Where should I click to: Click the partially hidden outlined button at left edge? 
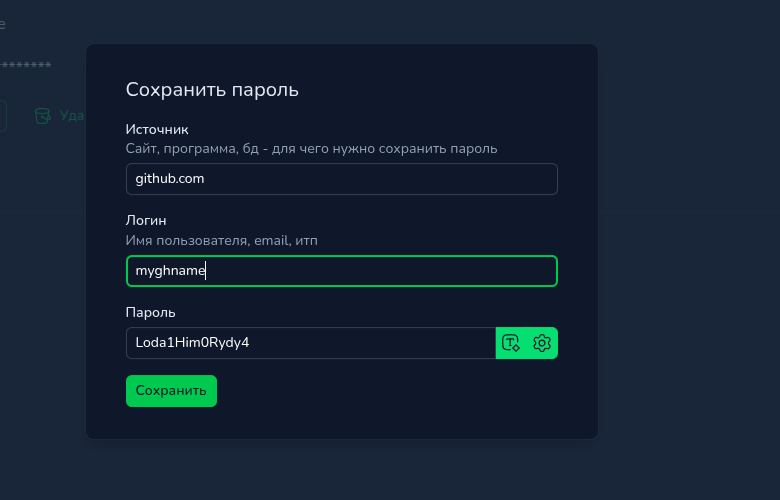click(x=3, y=116)
